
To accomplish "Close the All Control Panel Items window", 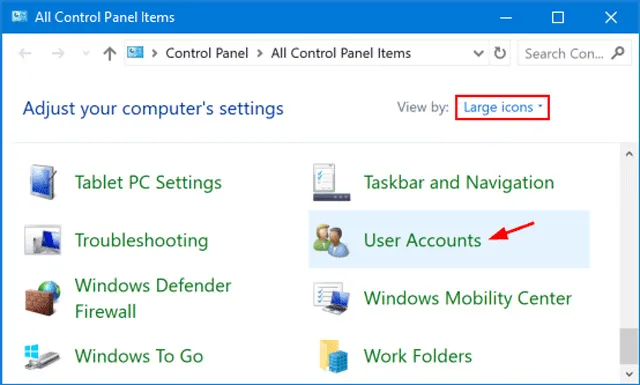I will (x=611, y=18).
